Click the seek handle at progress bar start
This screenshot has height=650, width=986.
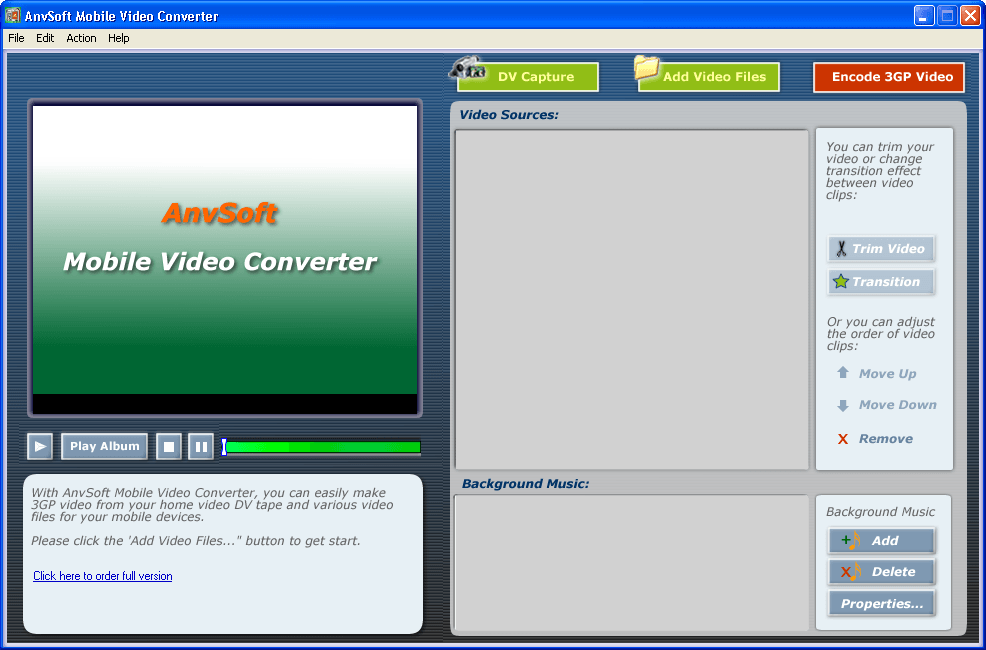(224, 447)
